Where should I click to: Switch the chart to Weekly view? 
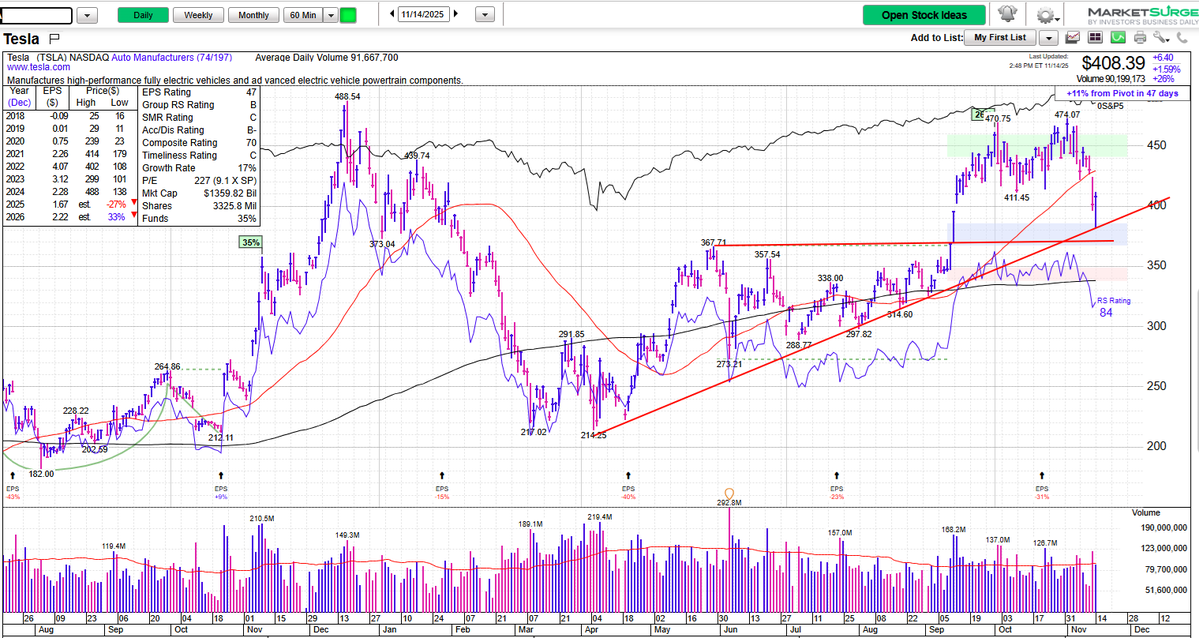(x=197, y=14)
